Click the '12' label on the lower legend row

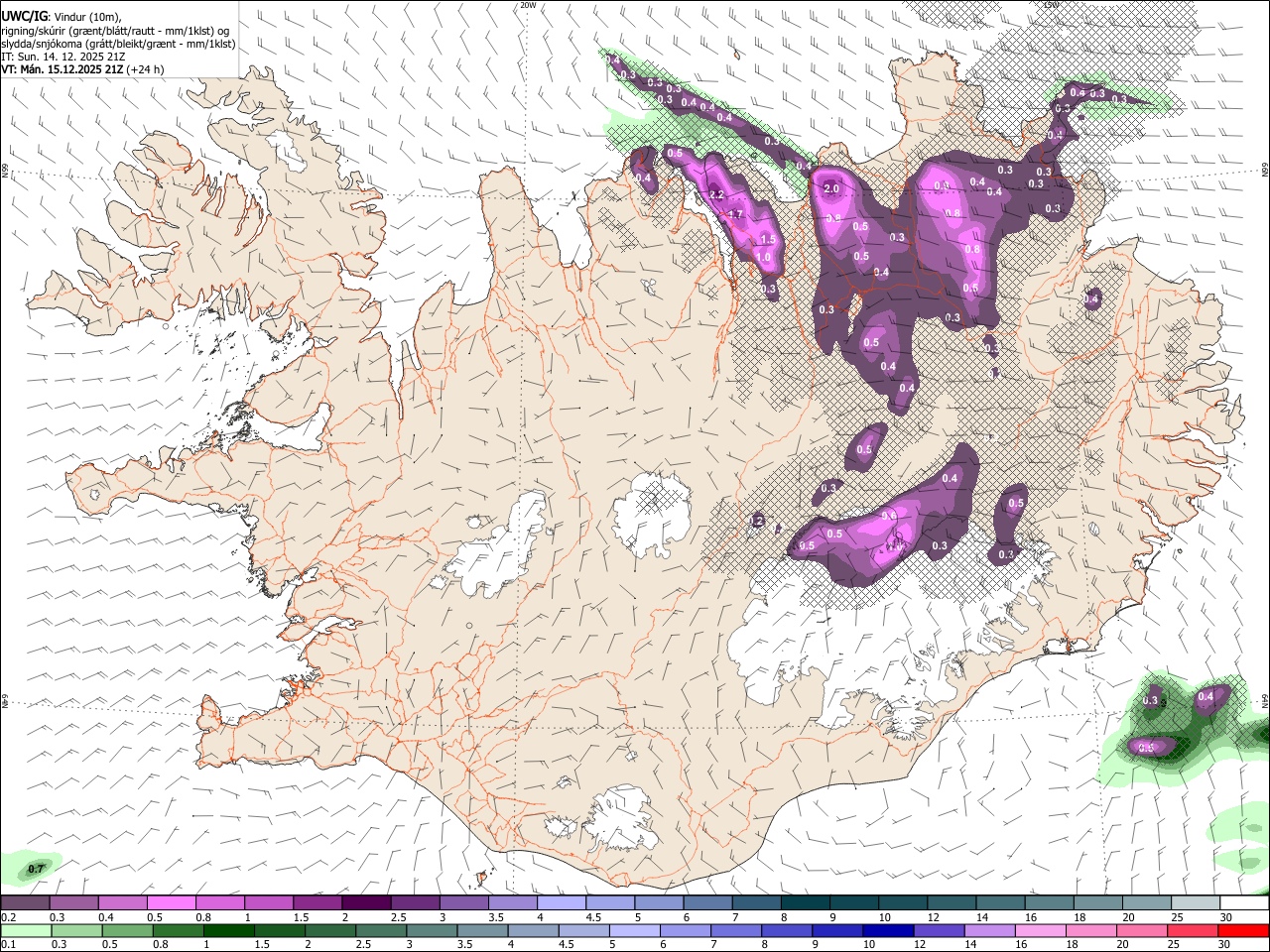tap(919, 945)
